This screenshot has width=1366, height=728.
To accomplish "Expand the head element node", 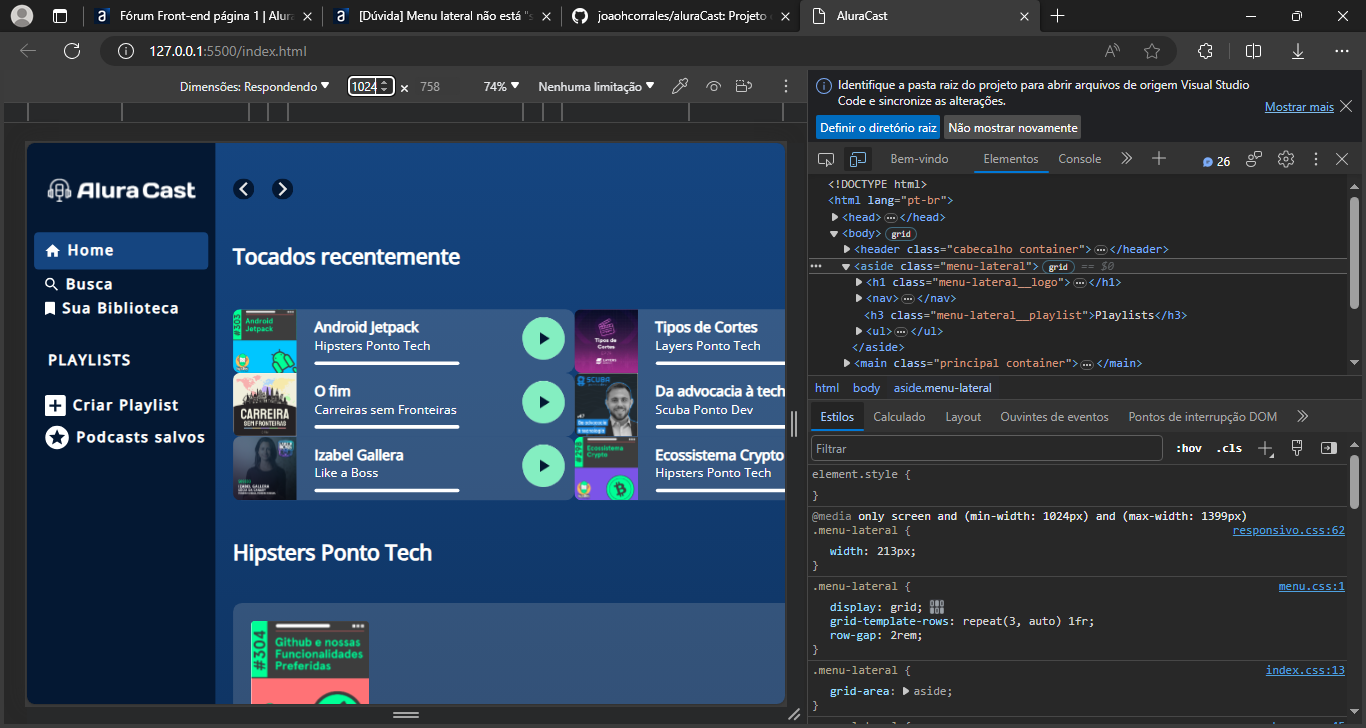I will 835,217.
